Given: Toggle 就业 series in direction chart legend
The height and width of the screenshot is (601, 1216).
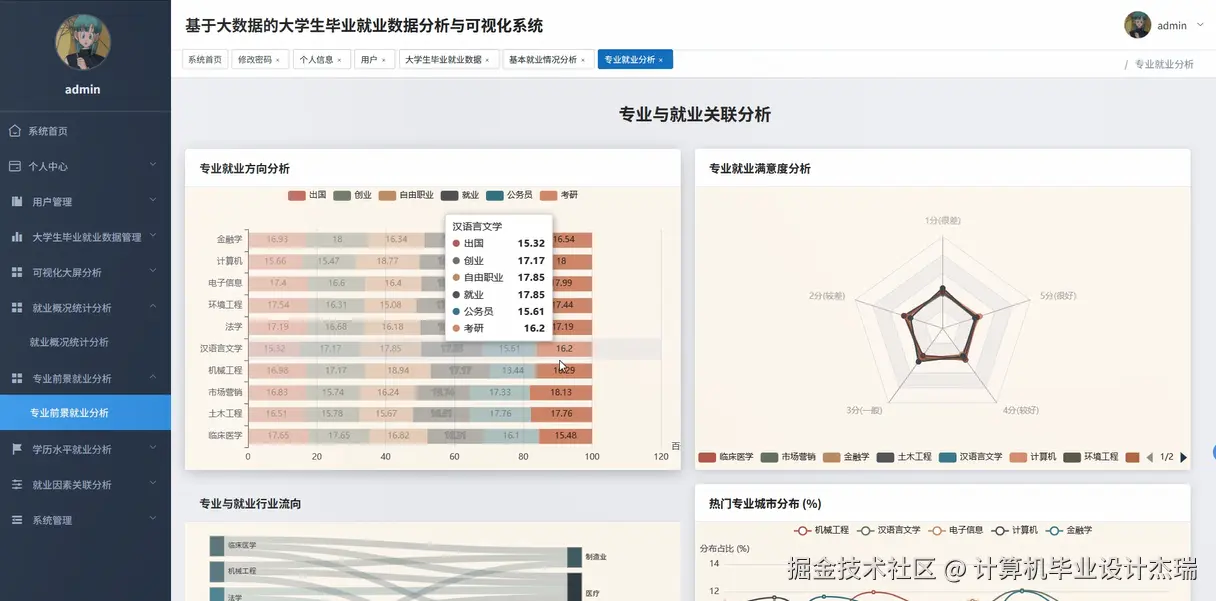Looking at the screenshot, I should coord(460,196).
